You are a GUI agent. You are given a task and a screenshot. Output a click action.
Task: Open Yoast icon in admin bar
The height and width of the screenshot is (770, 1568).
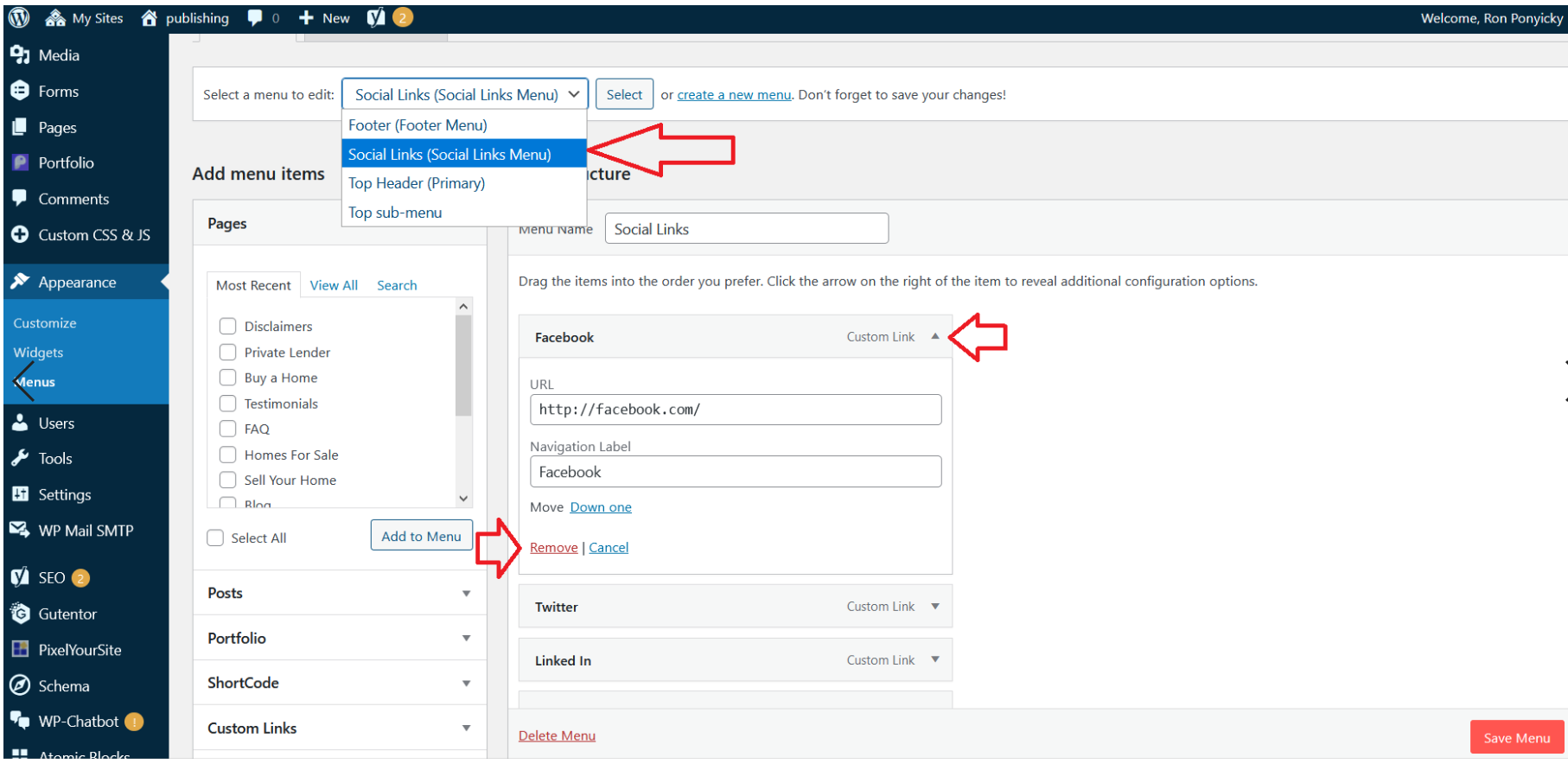(x=376, y=17)
